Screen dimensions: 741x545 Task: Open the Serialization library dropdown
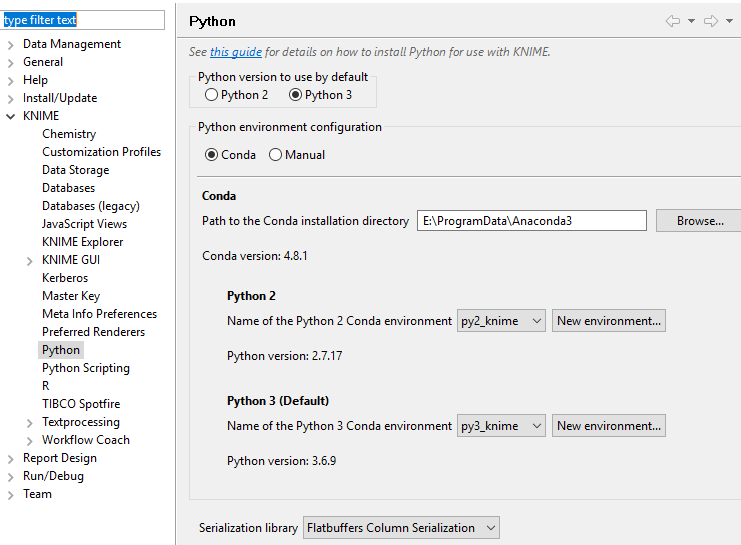[401, 528]
